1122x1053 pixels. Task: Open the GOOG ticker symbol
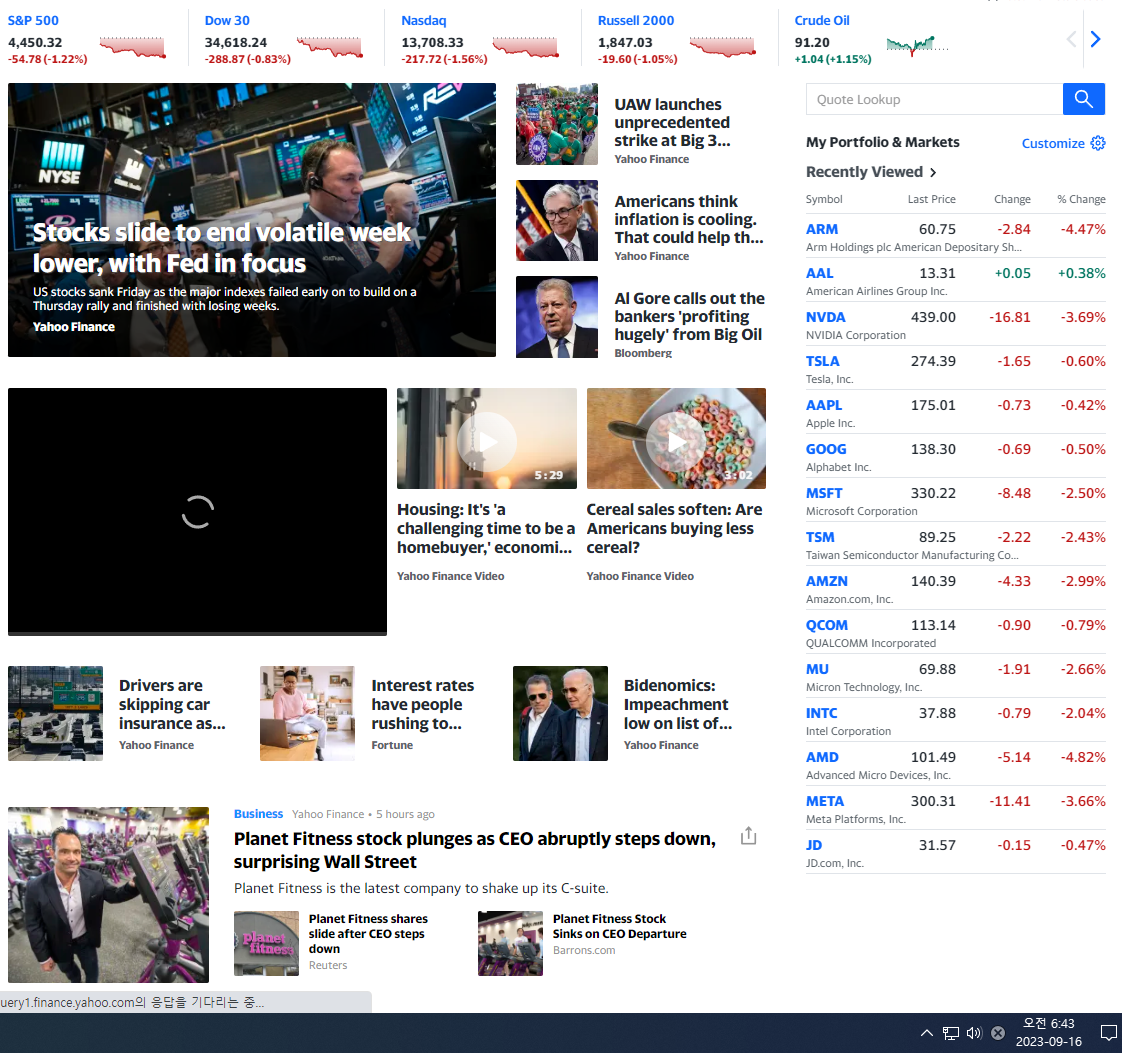click(x=826, y=449)
